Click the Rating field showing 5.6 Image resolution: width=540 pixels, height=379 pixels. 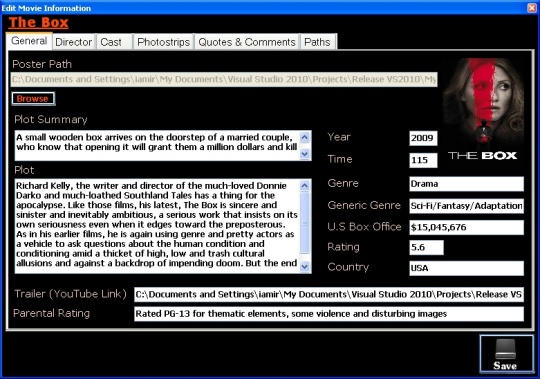click(x=426, y=248)
